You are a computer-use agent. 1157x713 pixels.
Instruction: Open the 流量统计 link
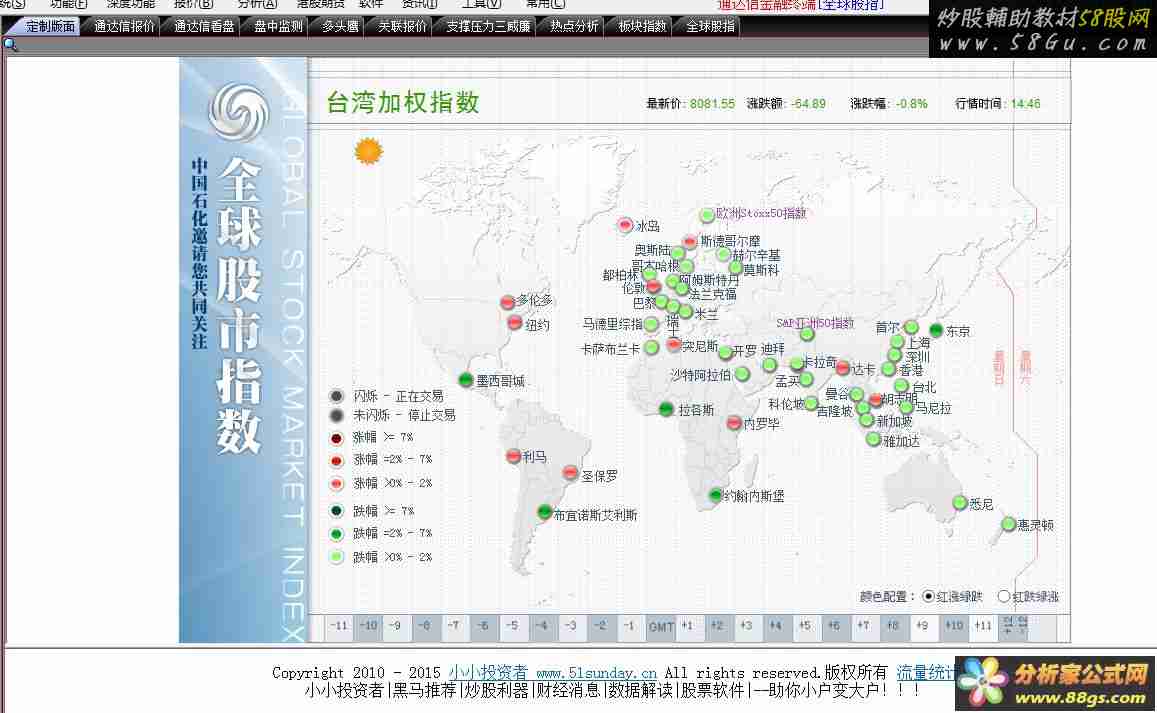point(926,672)
